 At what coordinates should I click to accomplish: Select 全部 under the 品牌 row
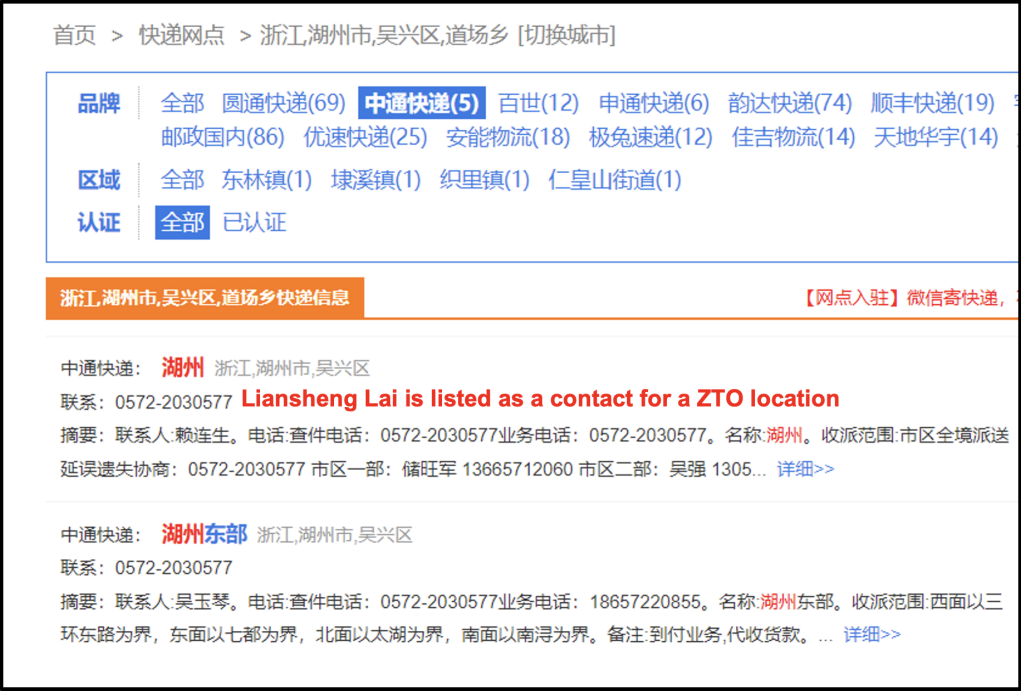tap(182, 102)
